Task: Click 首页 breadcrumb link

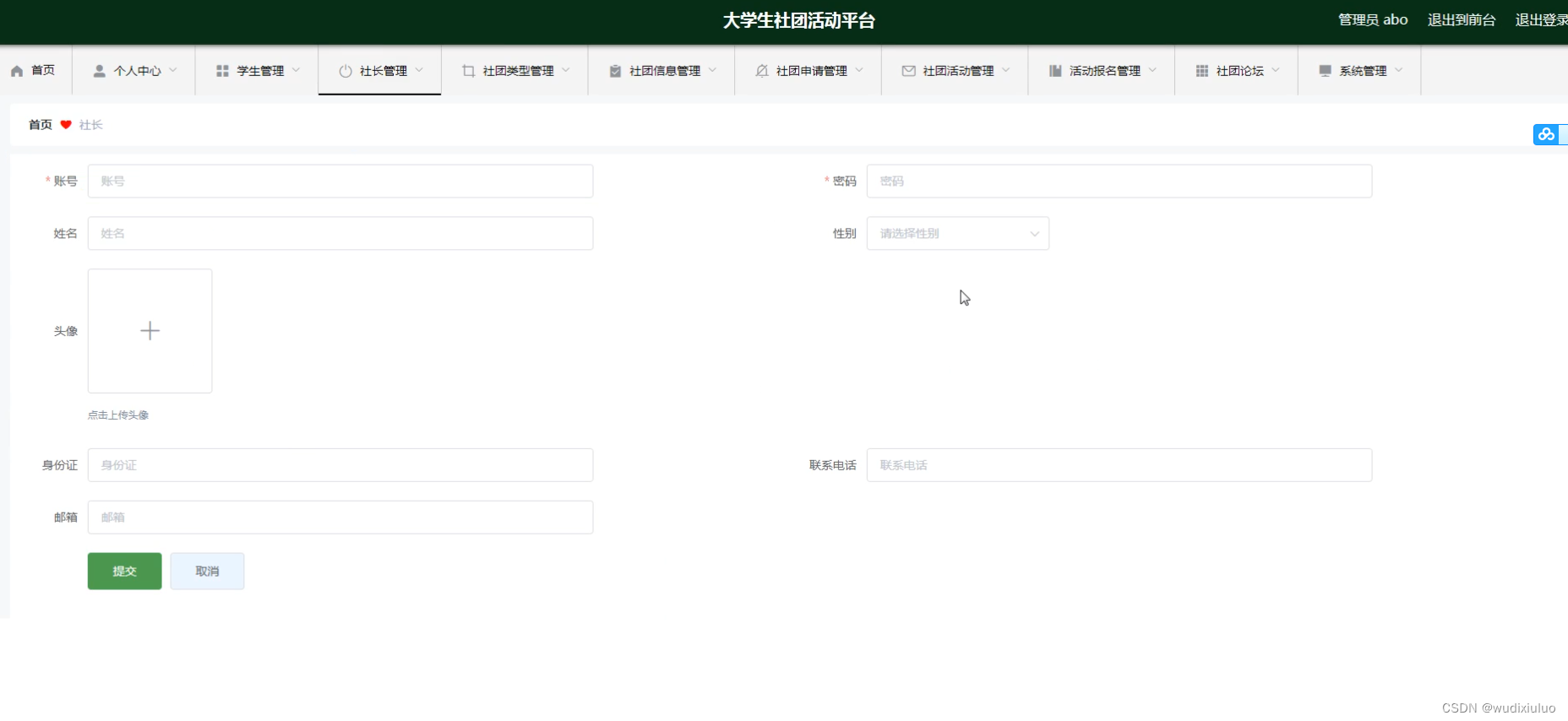Action: 41,125
